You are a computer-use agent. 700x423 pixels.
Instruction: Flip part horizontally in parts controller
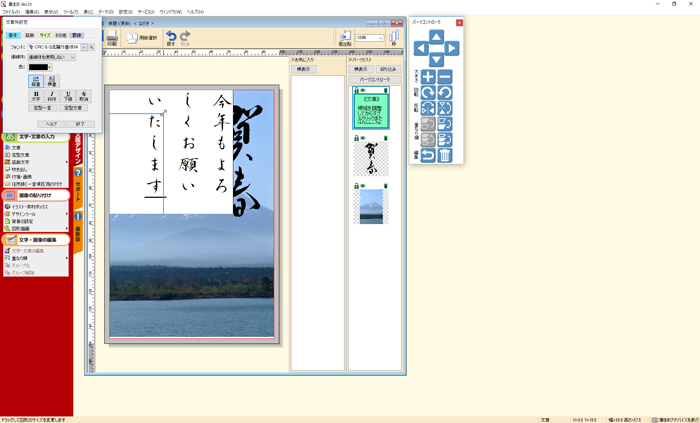[428, 108]
